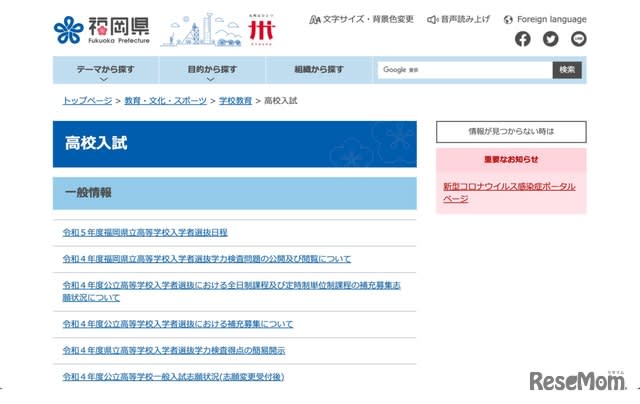Open 学力検査得点の簡易開示 link

pyautogui.click(x=173, y=350)
